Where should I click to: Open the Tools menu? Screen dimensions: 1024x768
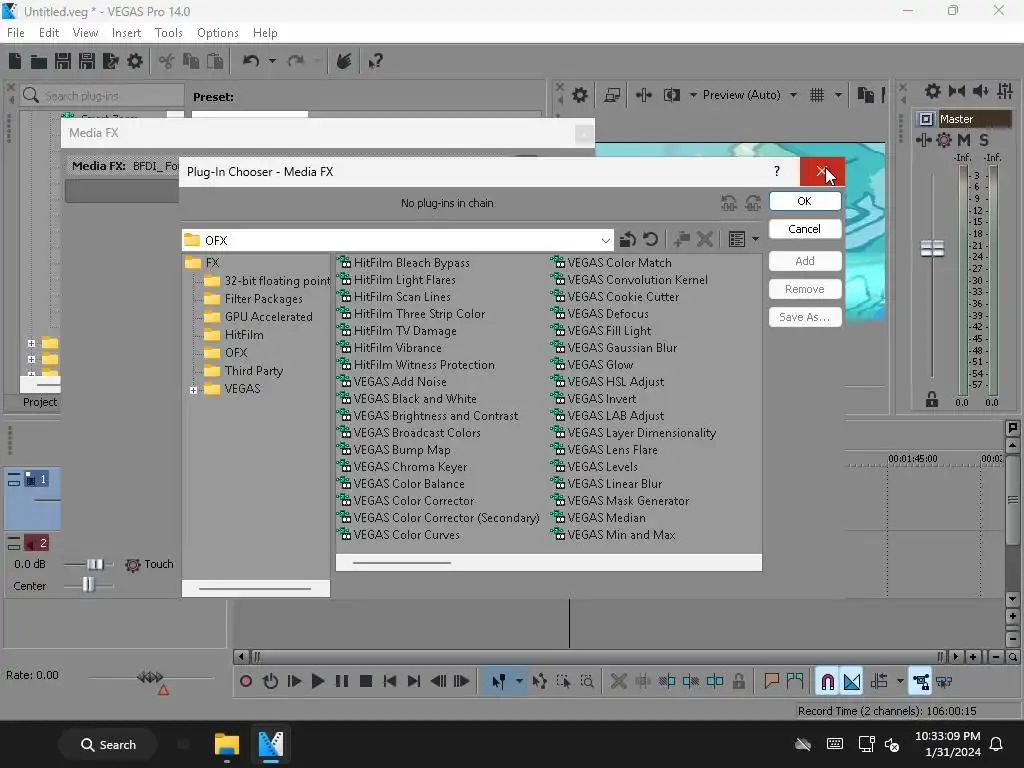(x=168, y=33)
